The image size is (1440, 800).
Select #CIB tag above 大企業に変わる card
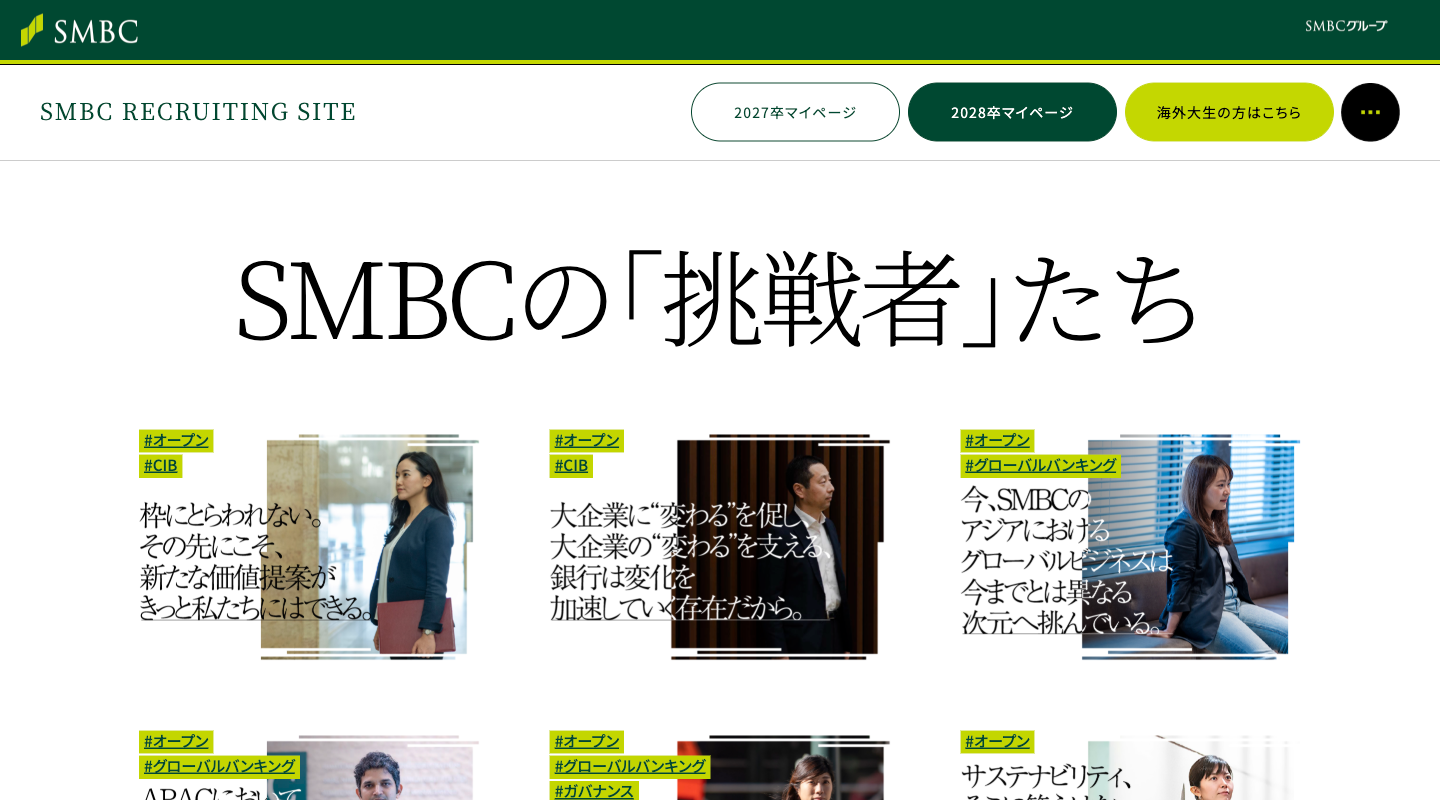(x=571, y=465)
